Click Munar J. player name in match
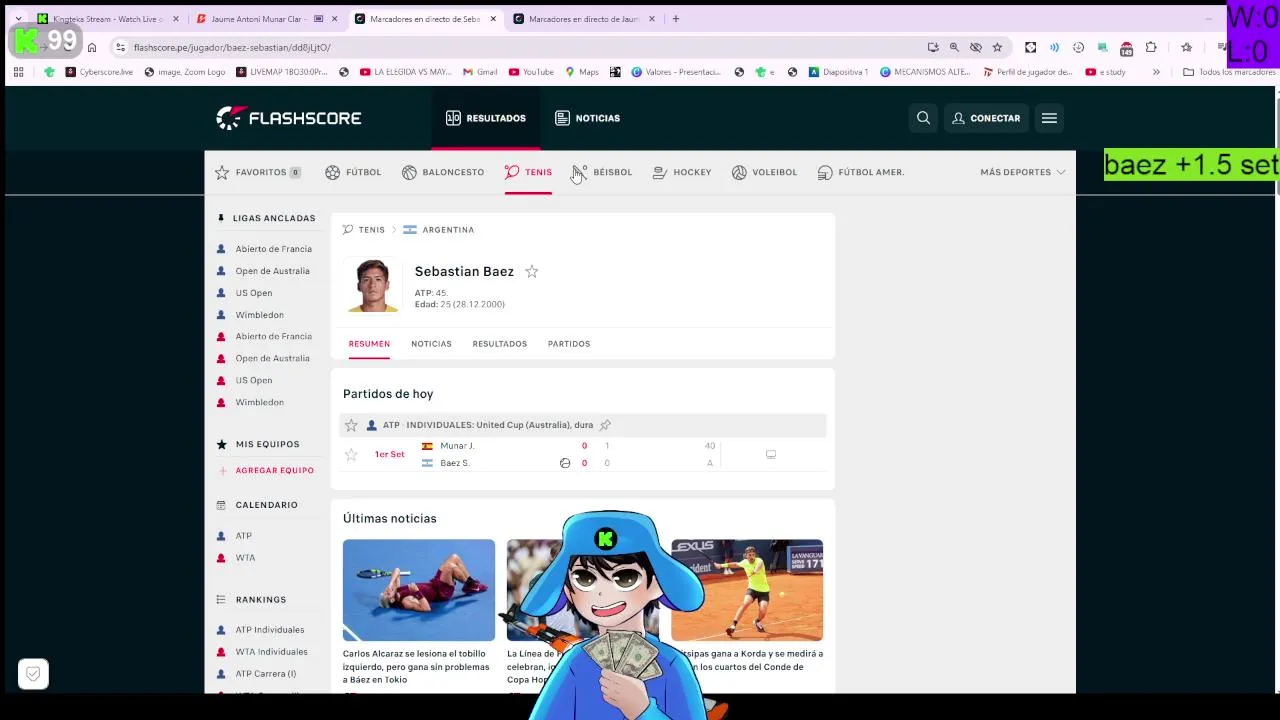The width and height of the screenshot is (1280, 720). [x=457, y=446]
